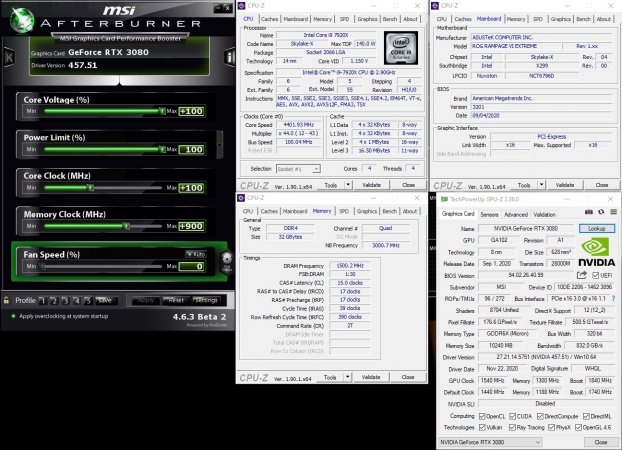Click the Memory Clock slider handle

[127, 226]
